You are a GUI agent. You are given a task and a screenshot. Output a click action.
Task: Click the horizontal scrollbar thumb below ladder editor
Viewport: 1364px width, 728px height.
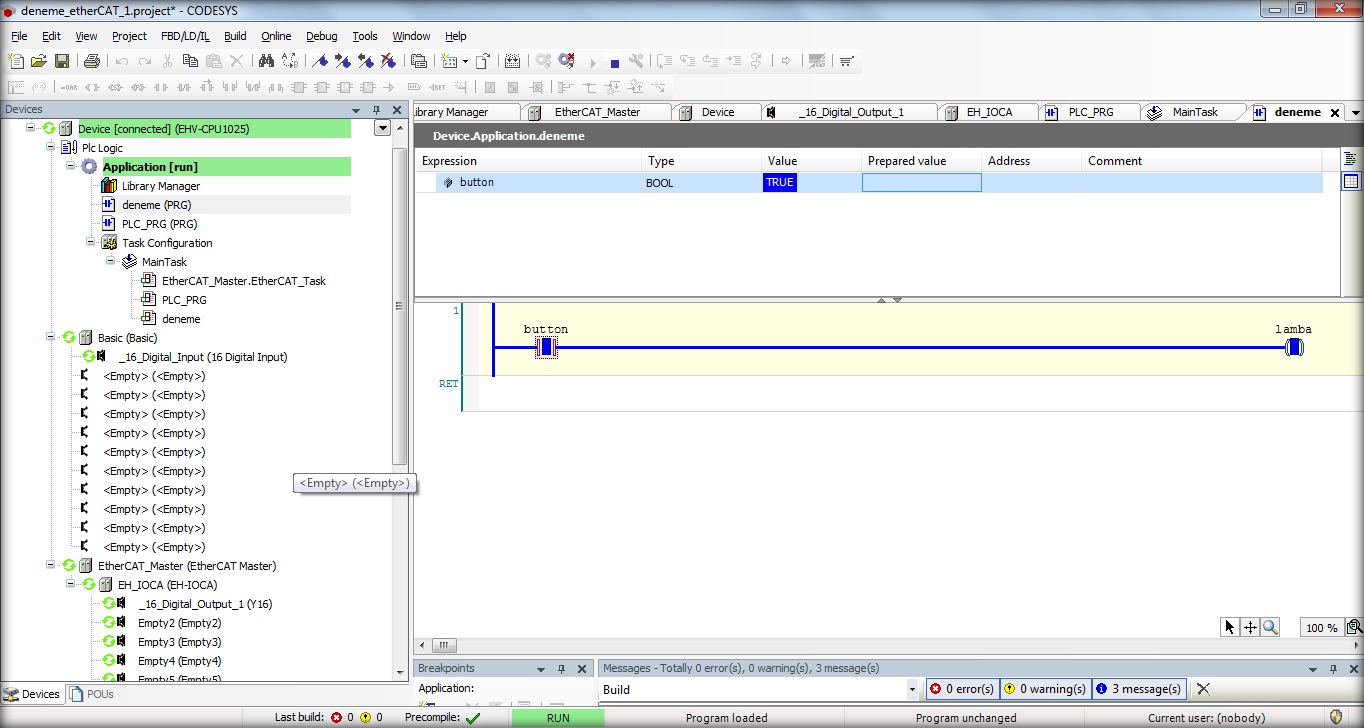[445, 646]
